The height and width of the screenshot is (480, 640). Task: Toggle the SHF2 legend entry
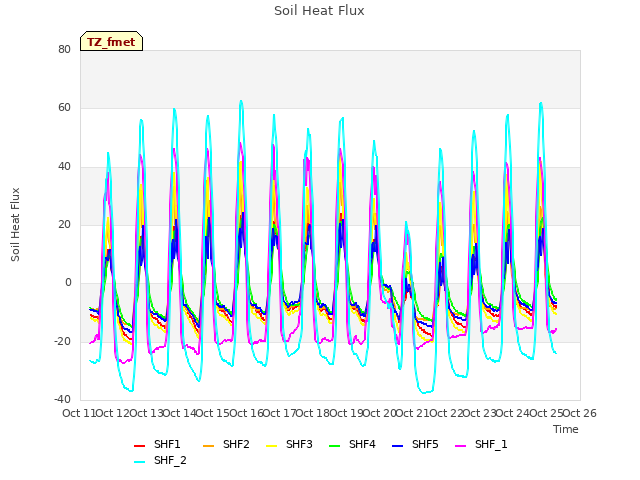click(226, 444)
